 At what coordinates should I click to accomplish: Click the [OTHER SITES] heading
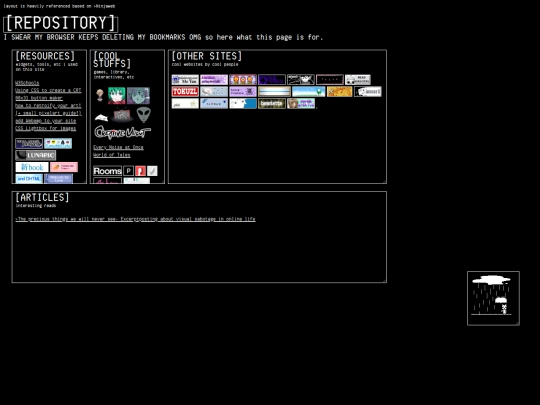(207, 56)
